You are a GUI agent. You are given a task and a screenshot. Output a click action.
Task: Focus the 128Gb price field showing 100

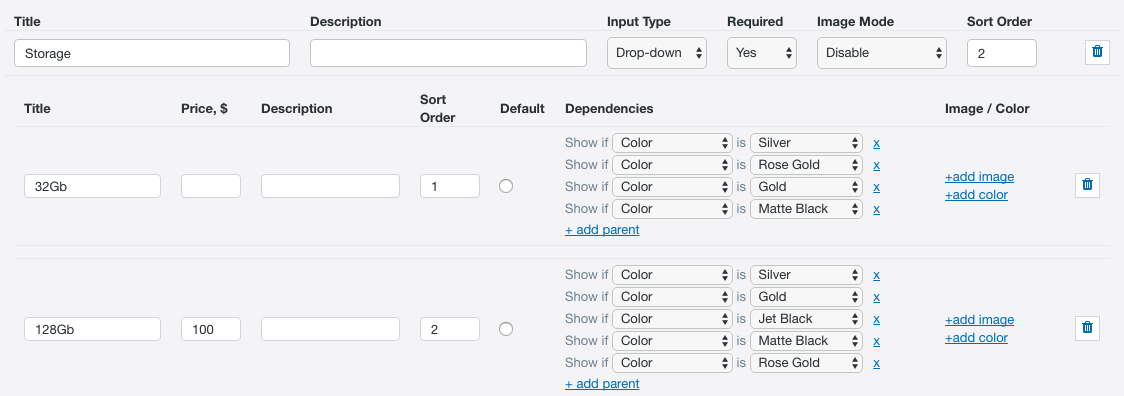point(211,329)
